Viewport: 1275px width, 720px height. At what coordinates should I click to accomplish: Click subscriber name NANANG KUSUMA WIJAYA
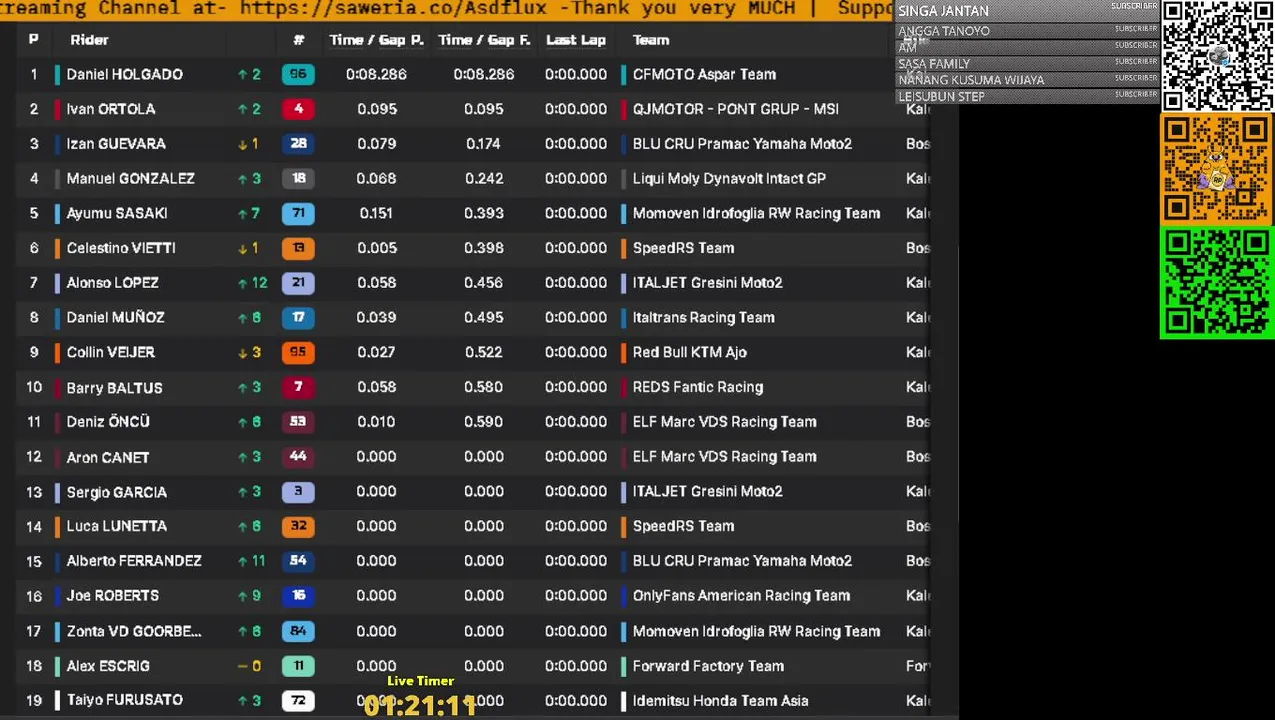click(x=971, y=80)
